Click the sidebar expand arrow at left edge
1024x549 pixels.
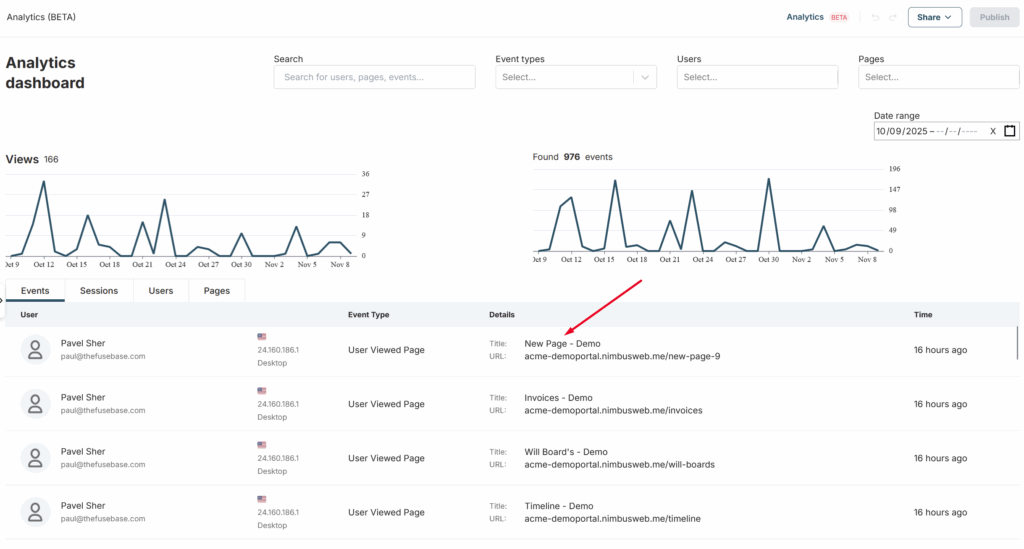tap(3, 299)
